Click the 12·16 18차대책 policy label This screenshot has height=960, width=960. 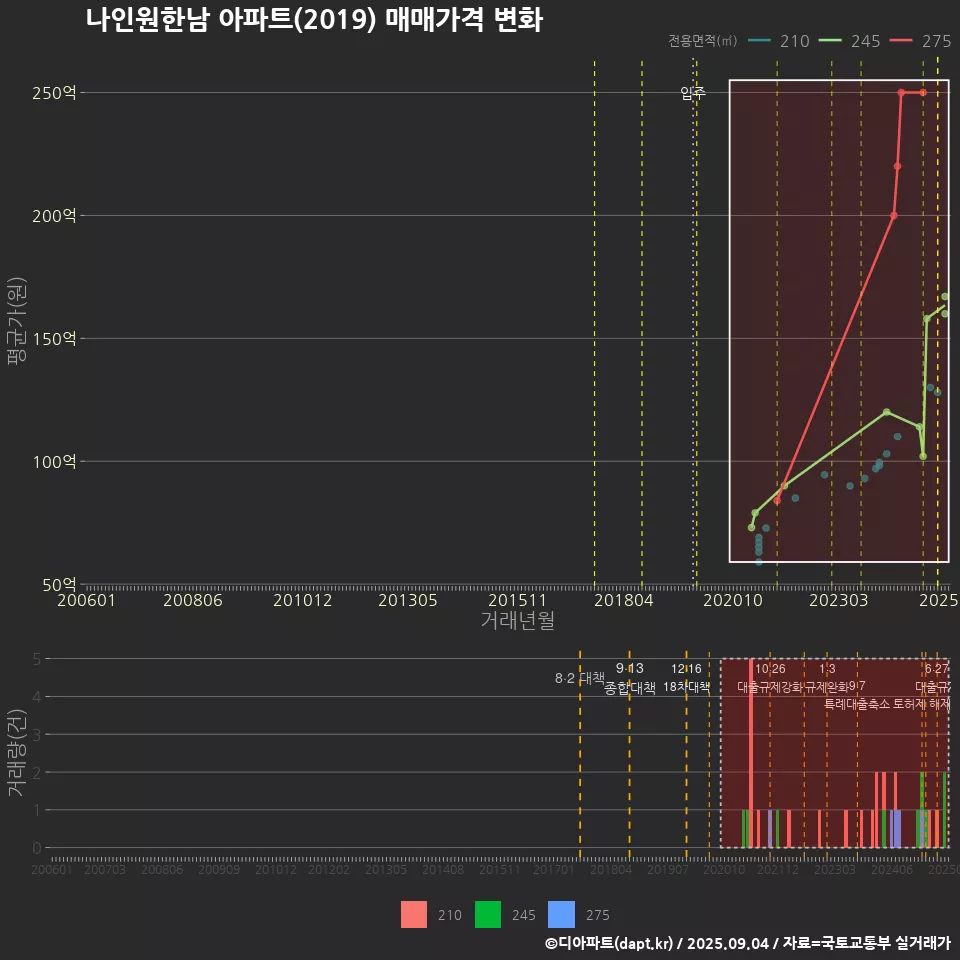click(686, 678)
